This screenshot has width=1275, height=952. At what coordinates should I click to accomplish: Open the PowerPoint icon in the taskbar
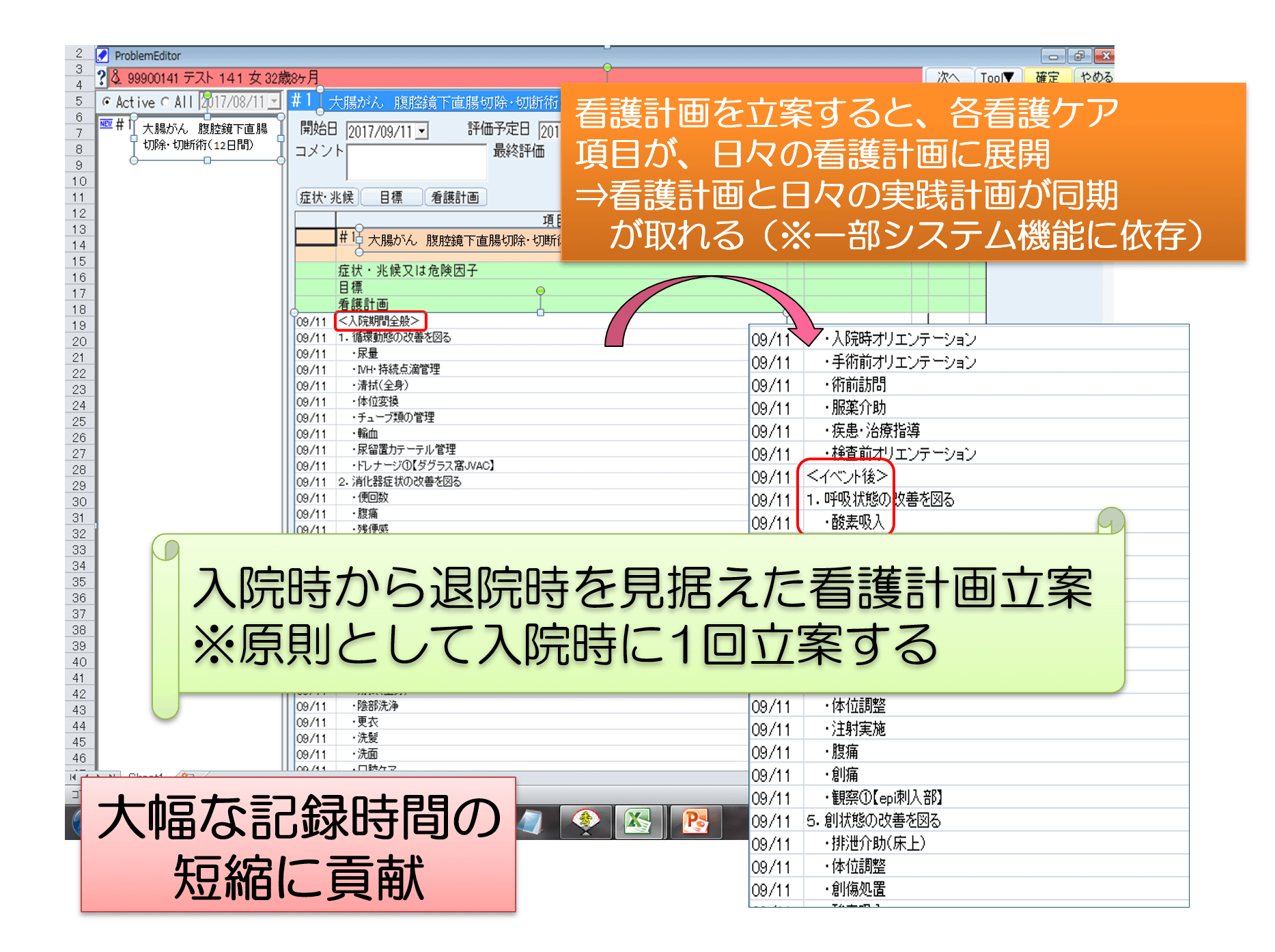695,821
